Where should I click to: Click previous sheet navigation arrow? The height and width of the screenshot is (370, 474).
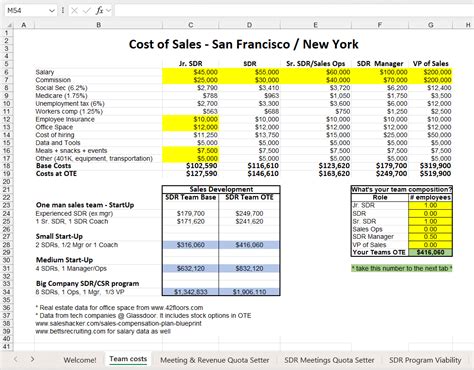[16, 359]
